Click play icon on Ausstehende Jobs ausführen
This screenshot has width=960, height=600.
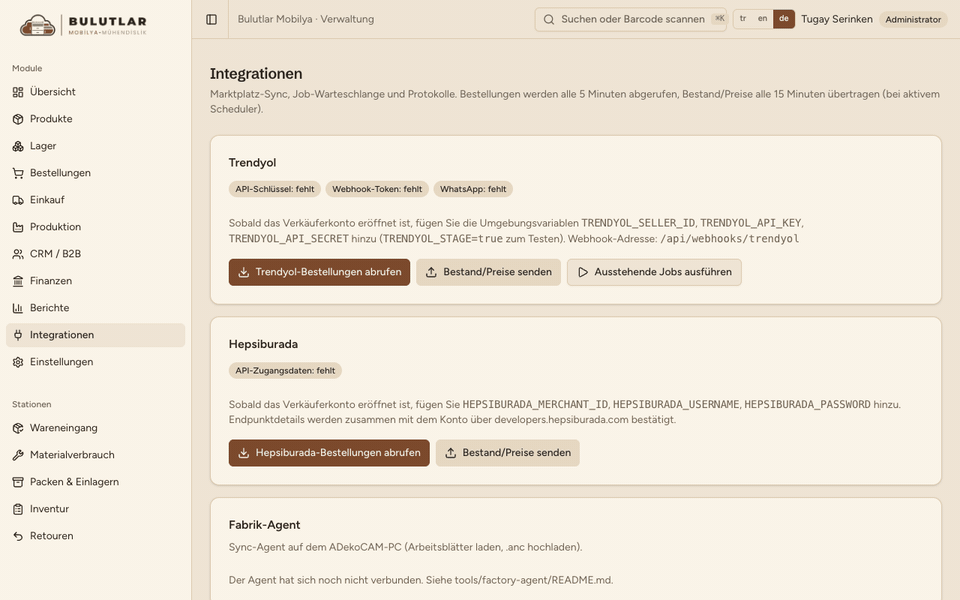583,272
